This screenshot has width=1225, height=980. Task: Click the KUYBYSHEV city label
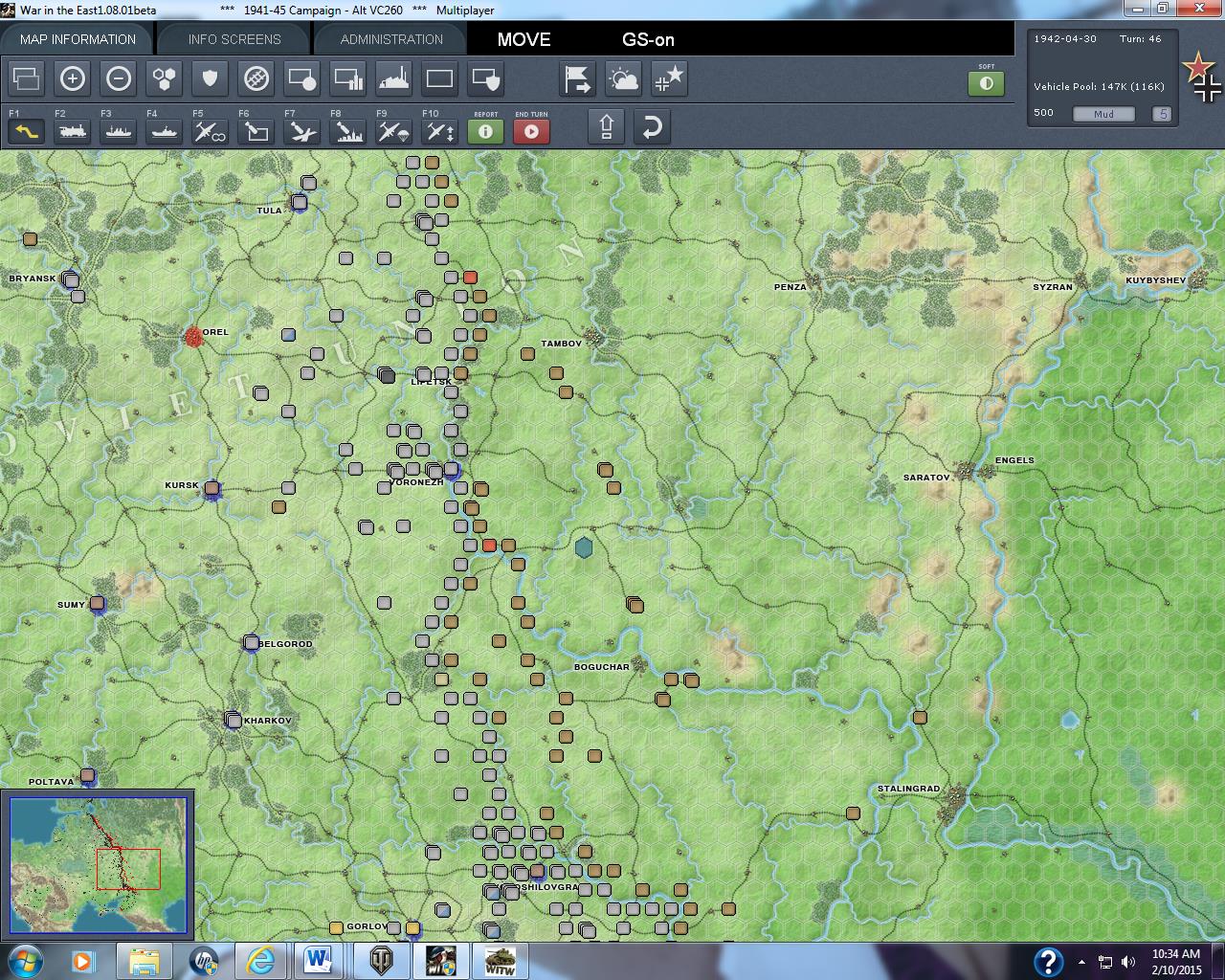[1155, 280]
